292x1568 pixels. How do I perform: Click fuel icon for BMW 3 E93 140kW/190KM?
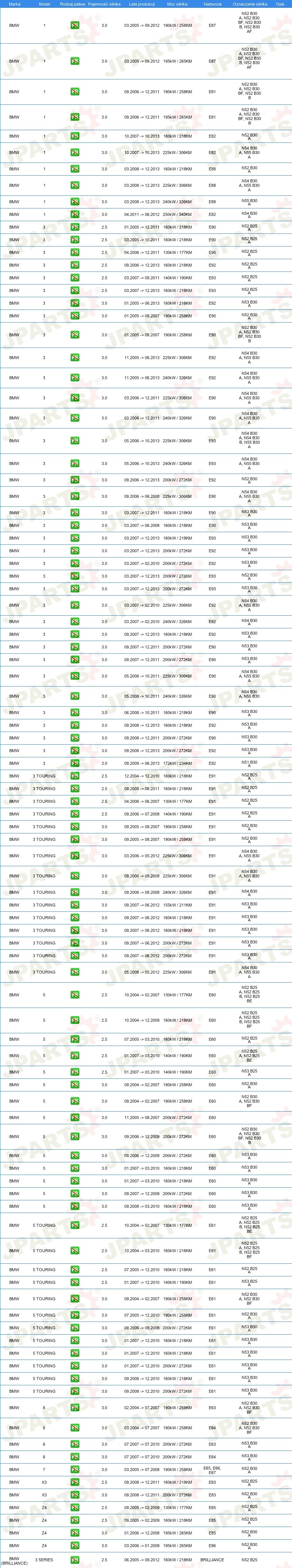74,278
